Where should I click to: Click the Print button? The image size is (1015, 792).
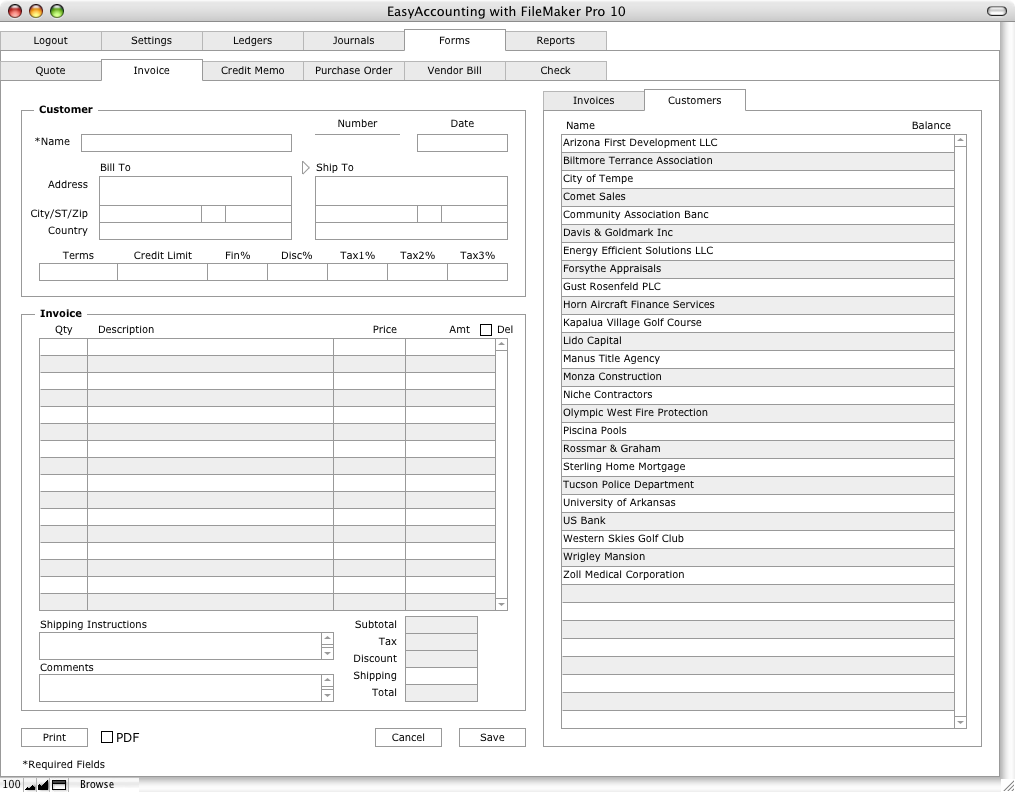click(54, 737)
